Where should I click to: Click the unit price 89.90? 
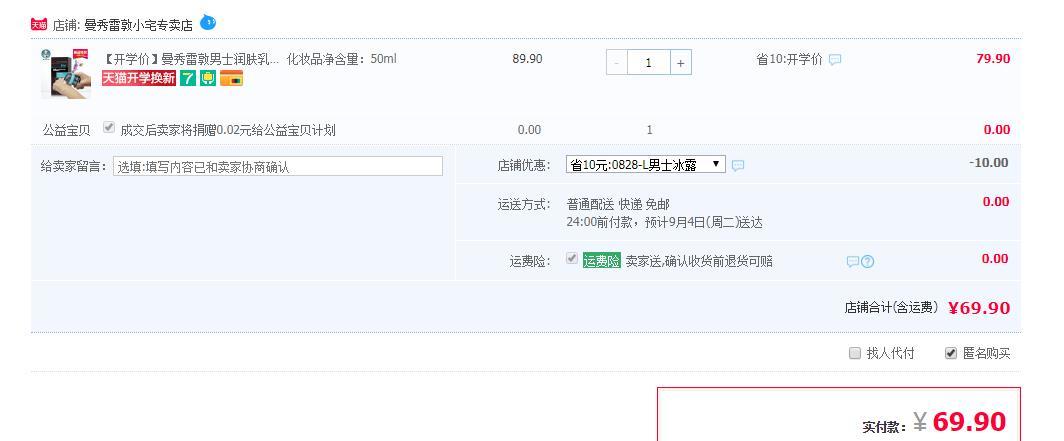(527, 59)
